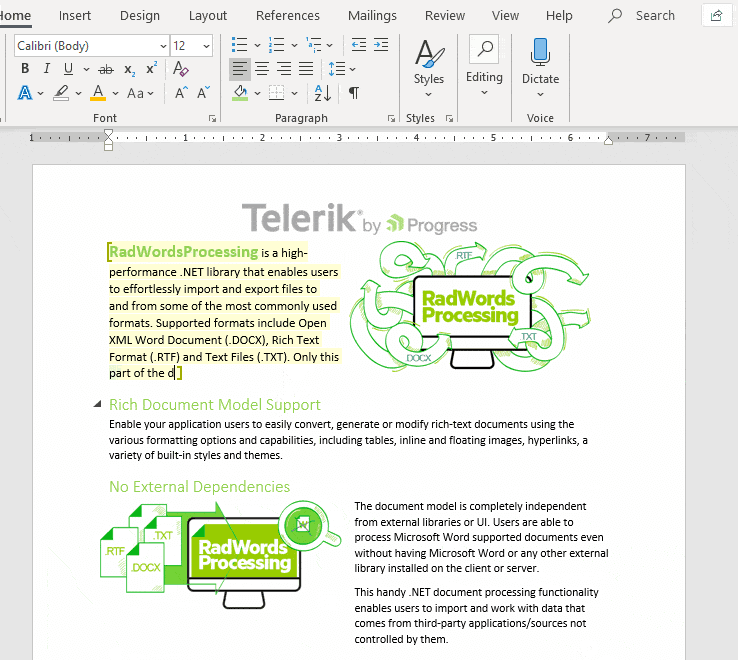Click the first line indent ruler marker

(x=108, y=133)
